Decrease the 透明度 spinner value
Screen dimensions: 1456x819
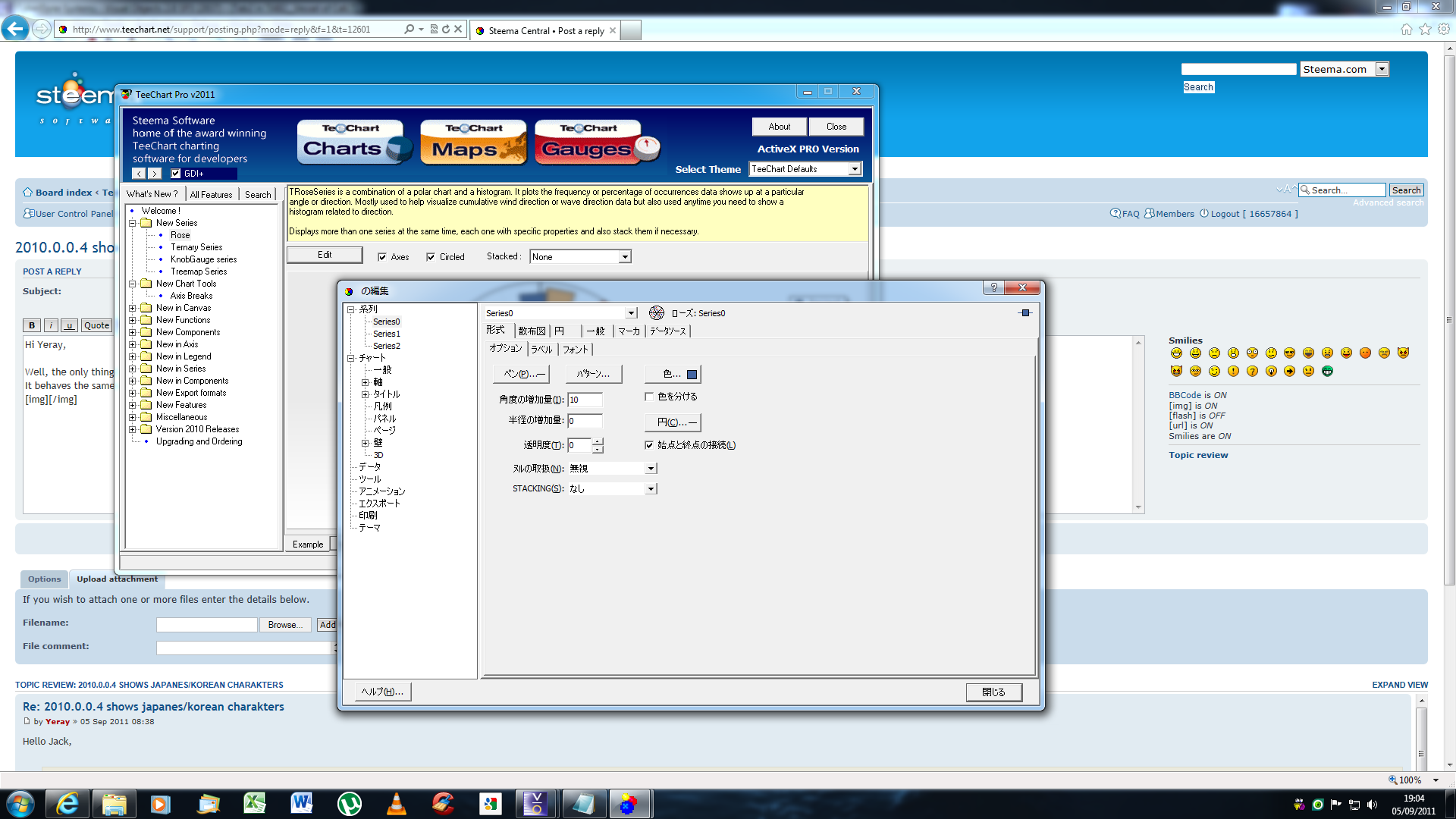(598, 449)
